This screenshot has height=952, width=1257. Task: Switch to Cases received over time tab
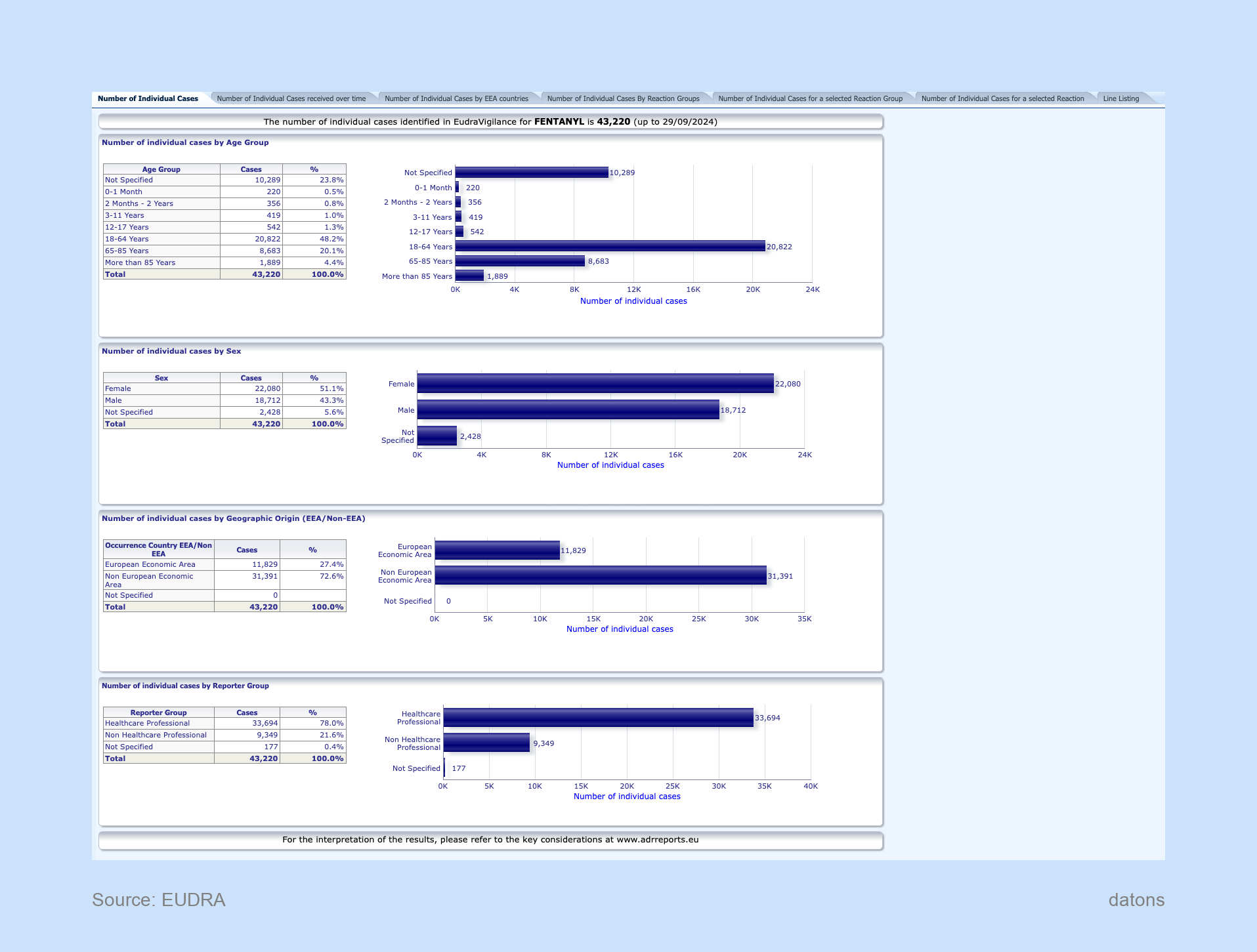pos(291,98)
